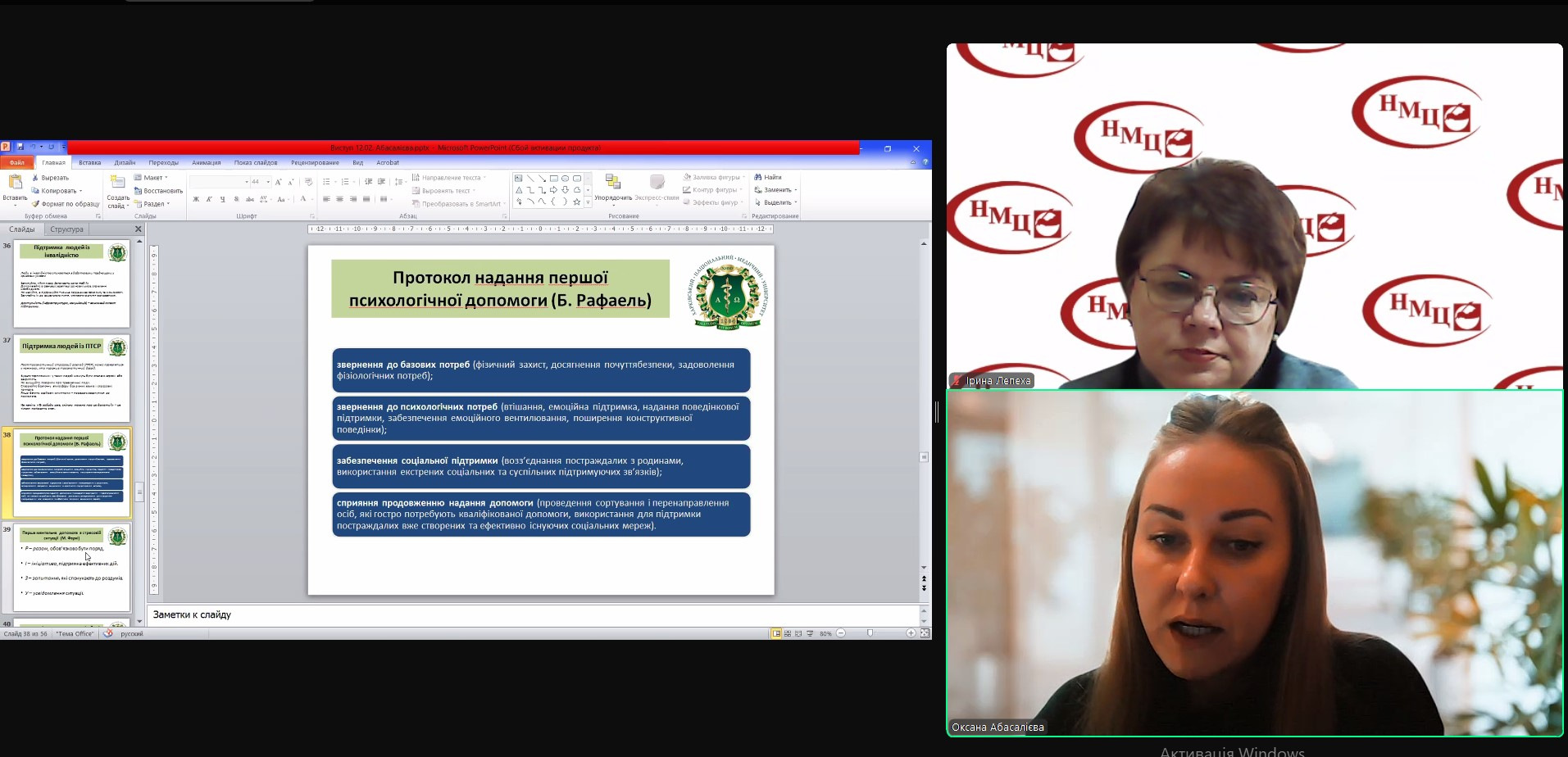The height and width of the screenshot is (757, 1568).
Task: Select the rectangle shape in shapes gallery
Action: click(554, 178)
